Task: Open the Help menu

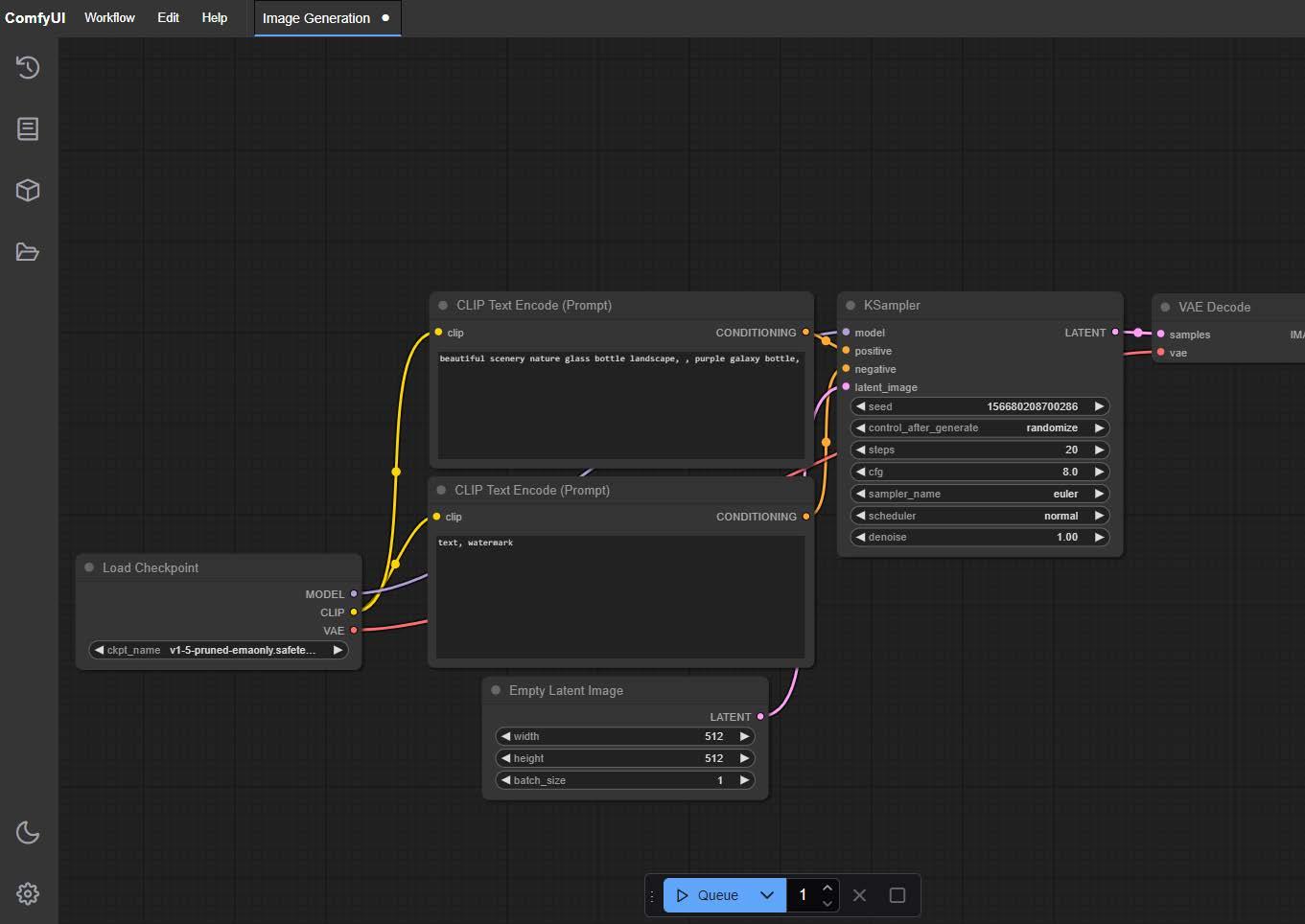Action: (214, 17)
